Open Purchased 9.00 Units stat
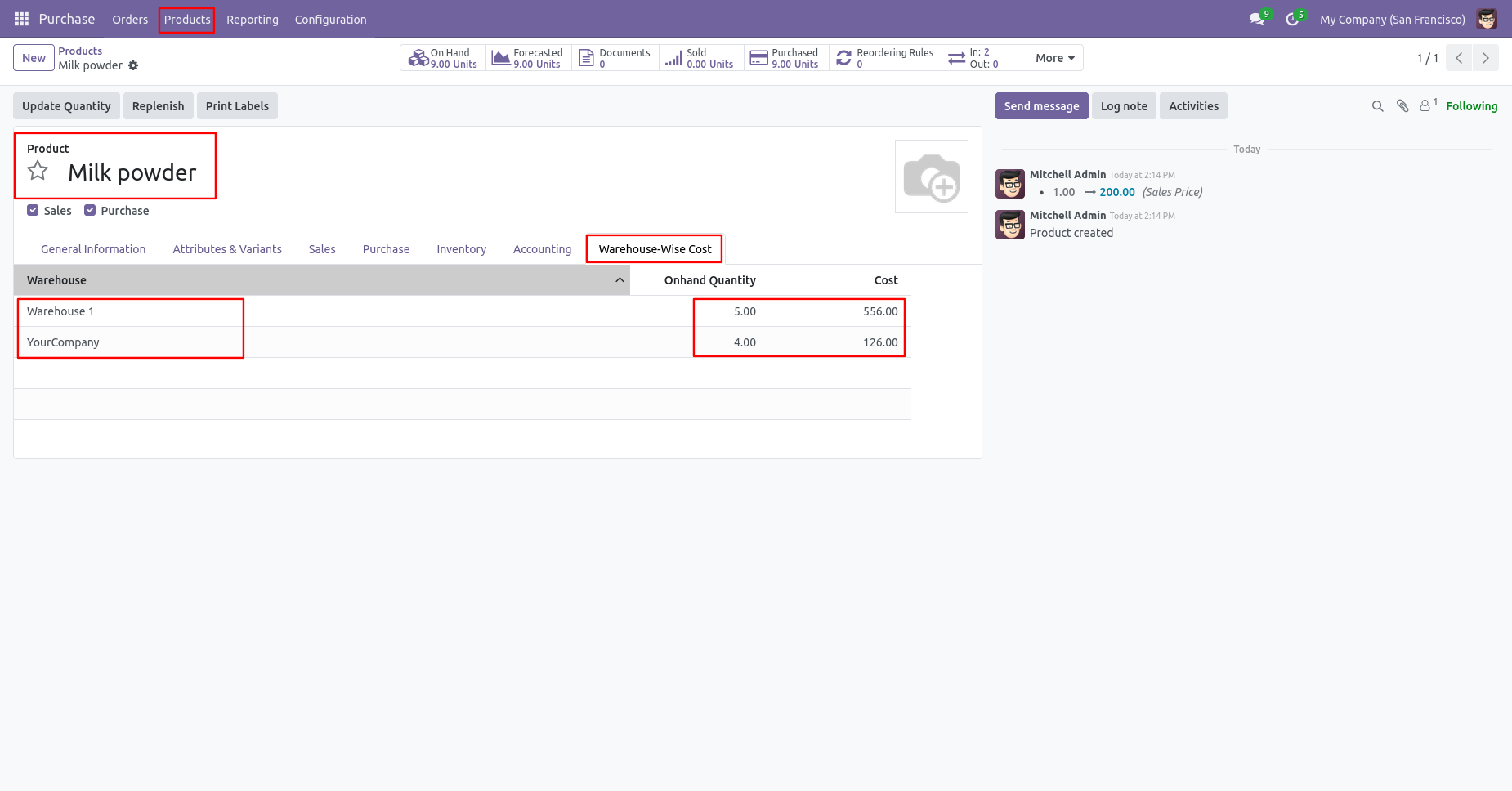Viewport: 1512px width, 791px height. click(x=786, y=58)
